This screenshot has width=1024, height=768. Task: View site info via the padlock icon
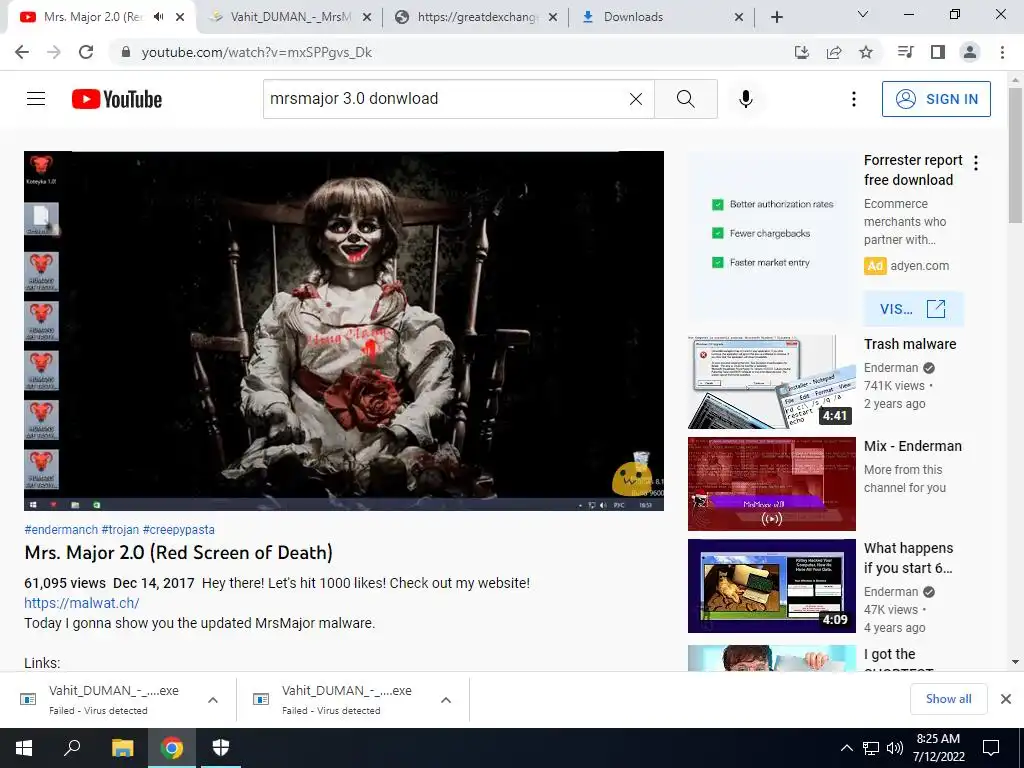126,52
